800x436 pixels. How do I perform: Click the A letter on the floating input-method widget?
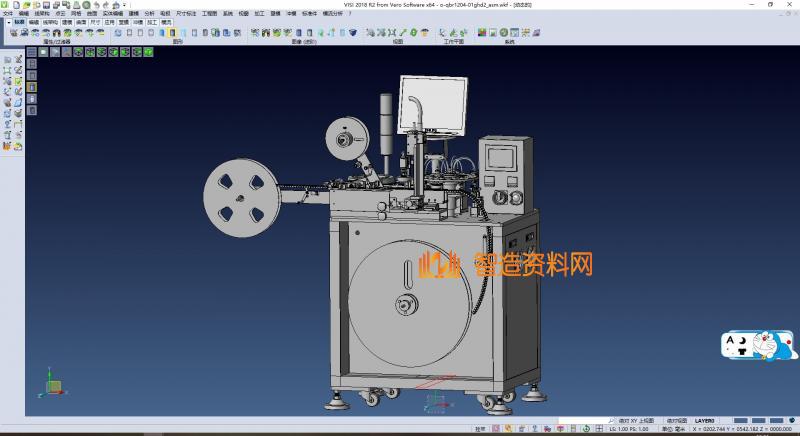pyautogui.click(x=730, y=340)
